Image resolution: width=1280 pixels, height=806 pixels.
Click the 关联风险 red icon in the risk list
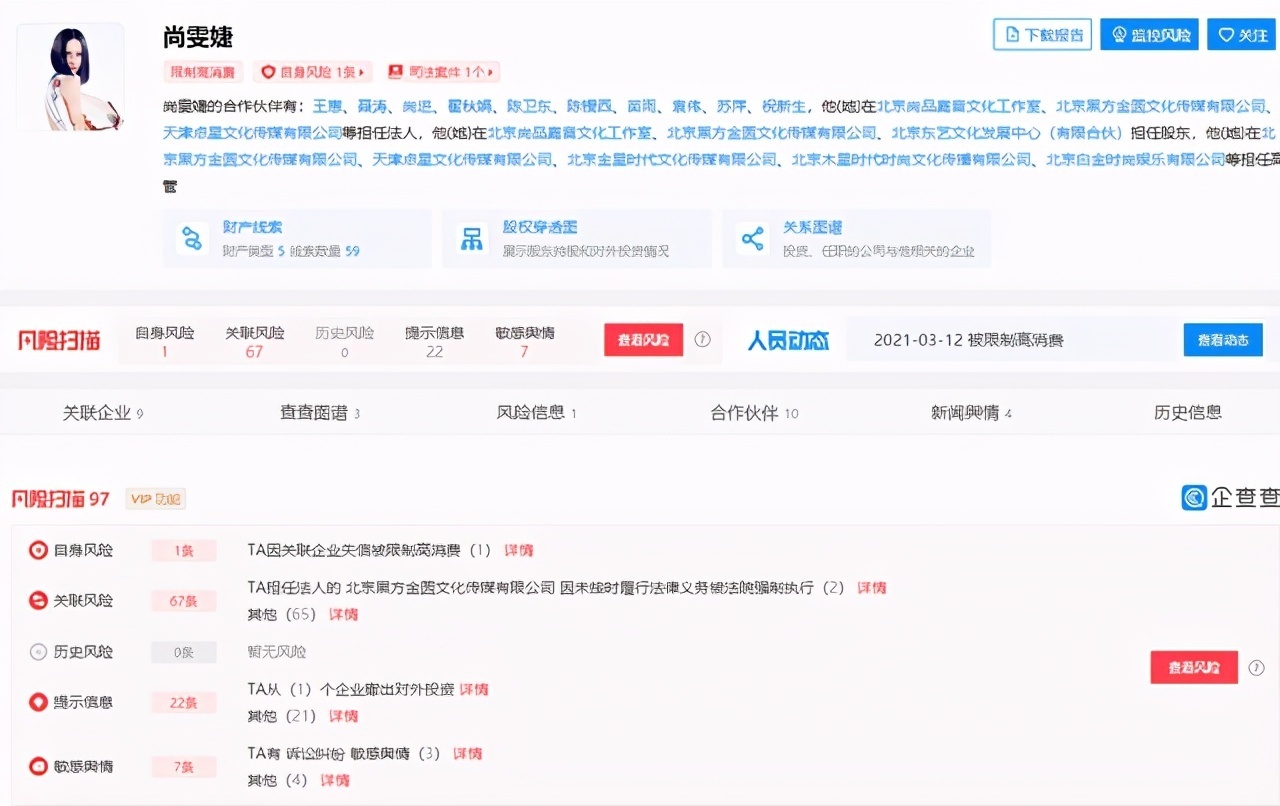pyautogui.click(x=38, y=600)
